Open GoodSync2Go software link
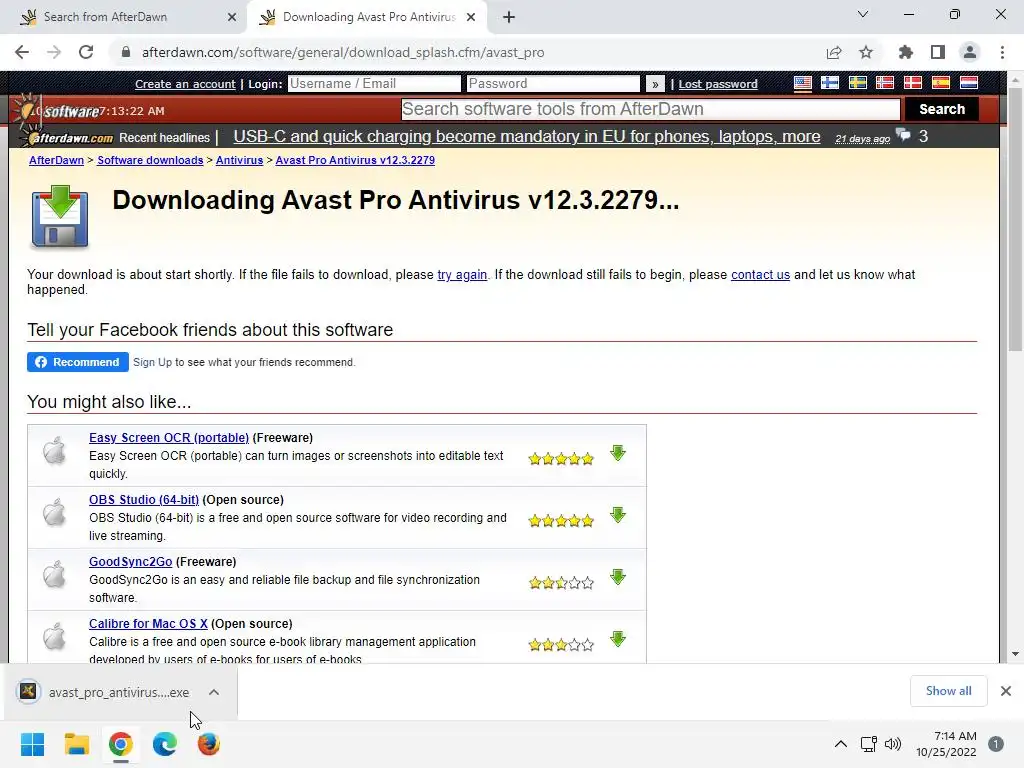This screenshot has width=1024, height=768. (x=131, y=562)
